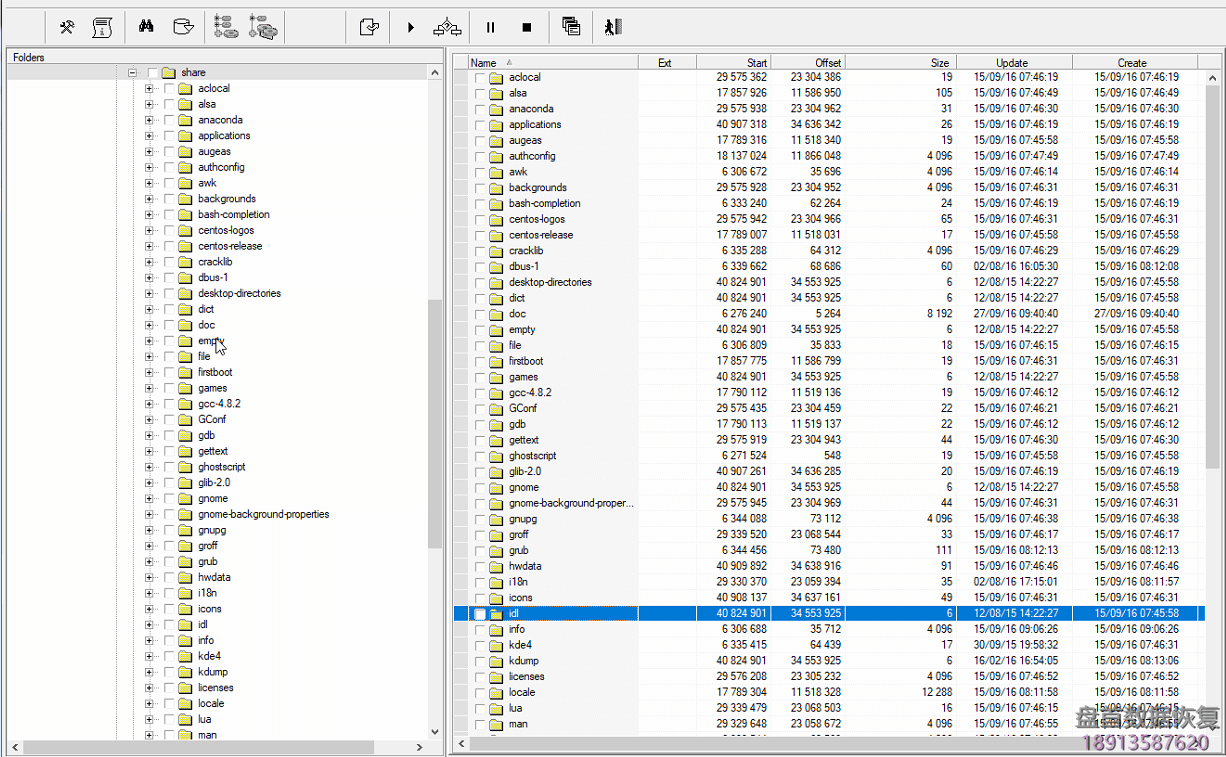Click the recovery flowchart icon
This screenshot has width=1226, height=757.
[447, 26]
